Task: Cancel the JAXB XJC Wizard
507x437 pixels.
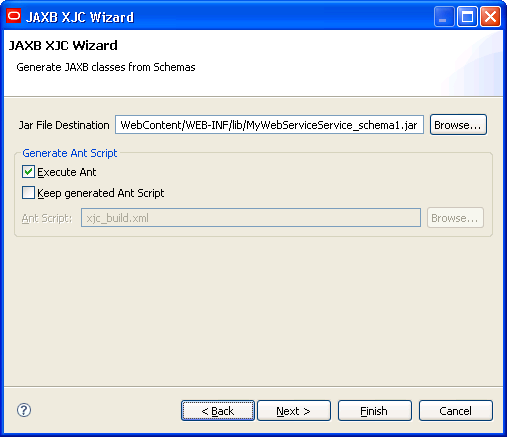Action: point(456,411)
